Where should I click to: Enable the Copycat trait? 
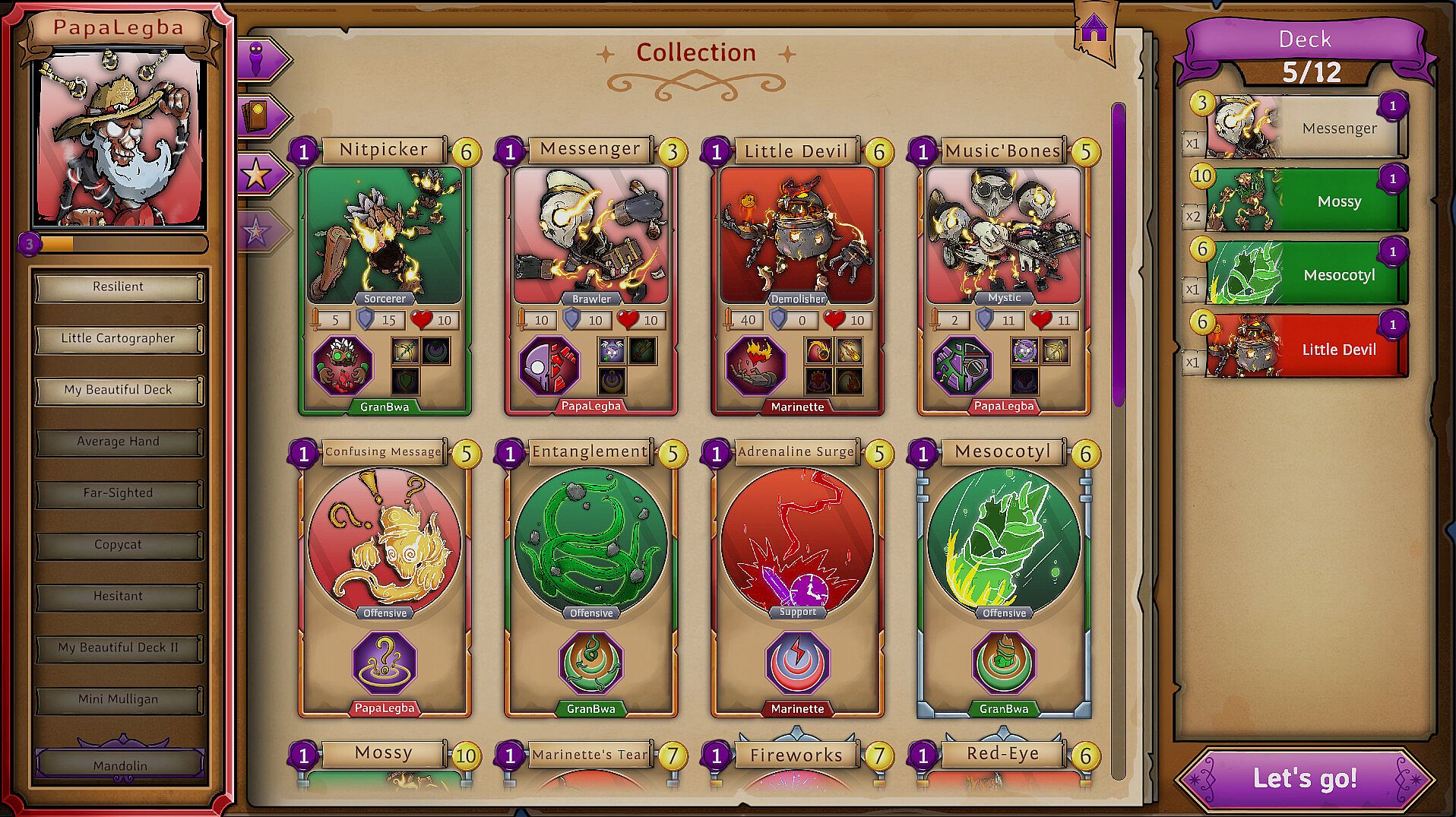(x=119, y=544)
